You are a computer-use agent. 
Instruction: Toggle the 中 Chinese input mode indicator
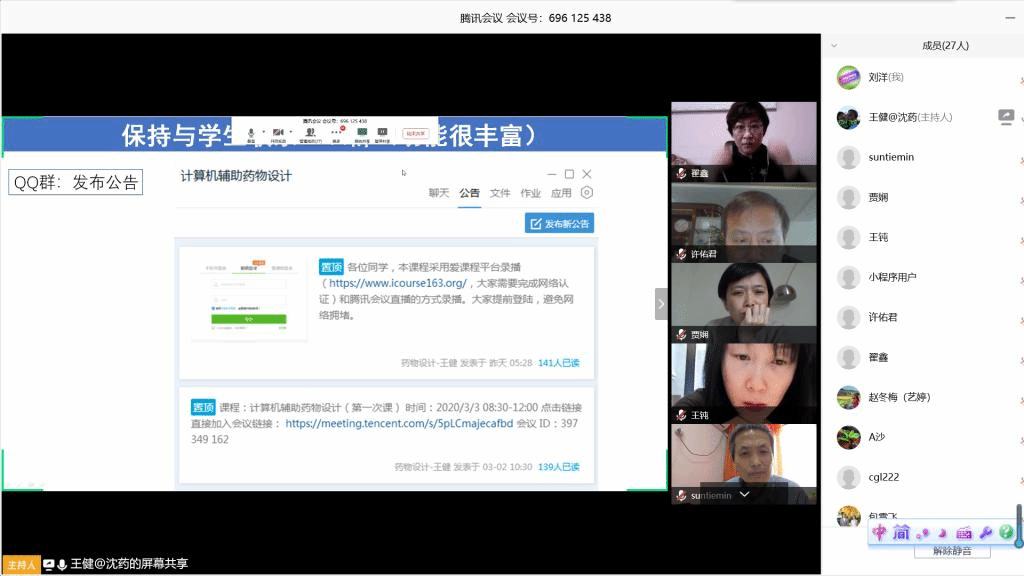pyautogui.click(x=880, y=532)
